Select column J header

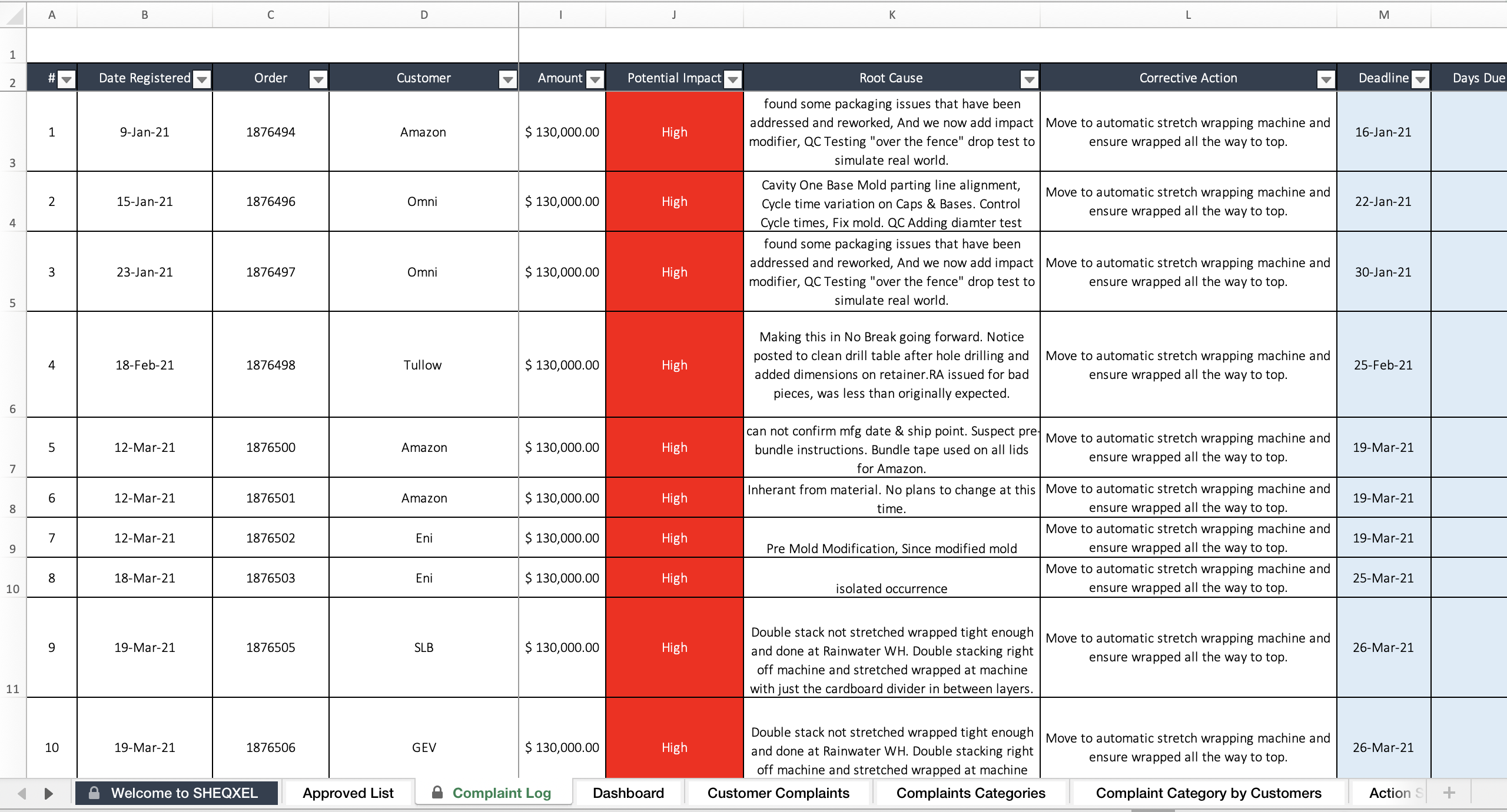[675, 15]
